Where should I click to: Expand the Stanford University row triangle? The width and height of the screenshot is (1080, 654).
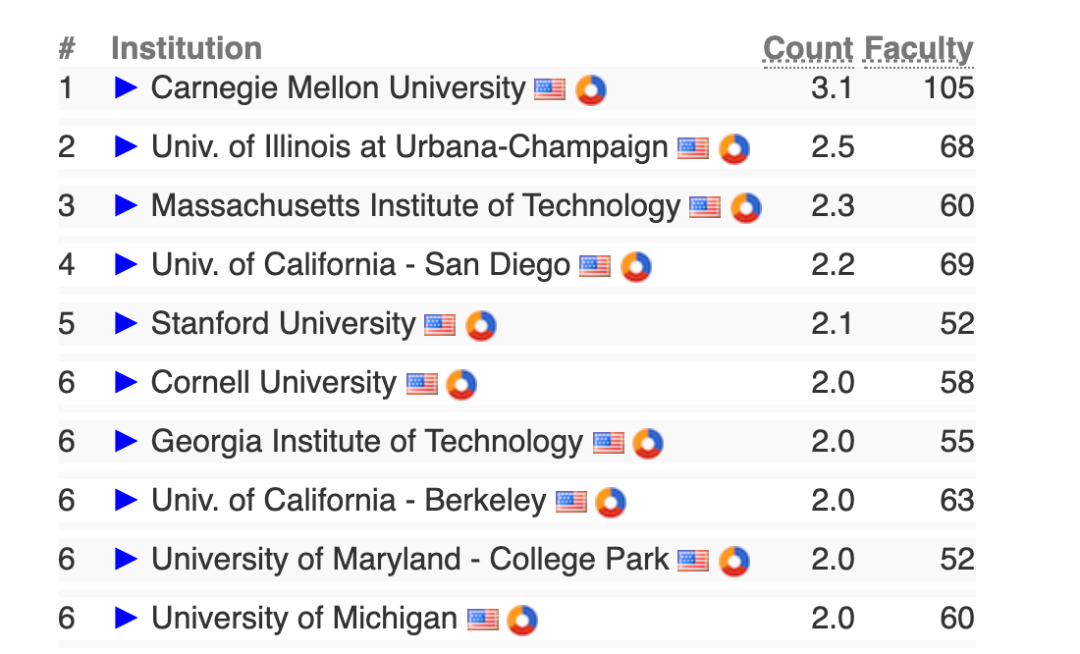pyautogui.click(x=125, y=323)
